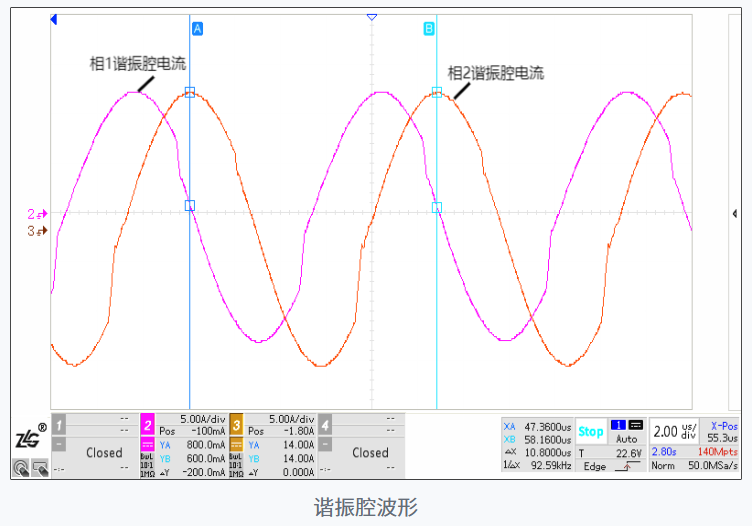Click 50.0MSa/s sample rate
752x526 pixels.
[713, 465]
